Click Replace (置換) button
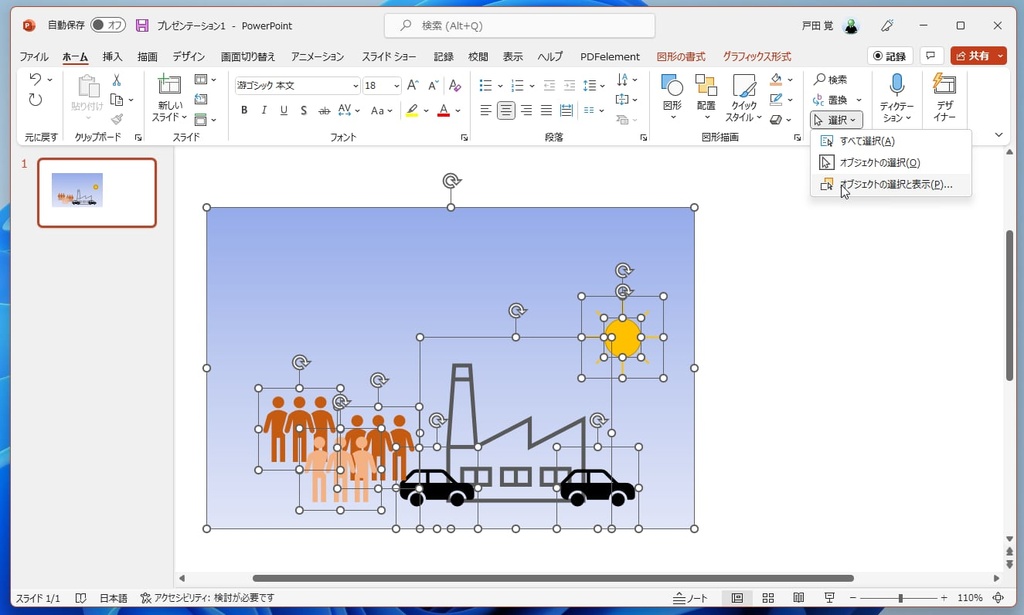Viewport: 1024px width, 615px height. (830, 100)
